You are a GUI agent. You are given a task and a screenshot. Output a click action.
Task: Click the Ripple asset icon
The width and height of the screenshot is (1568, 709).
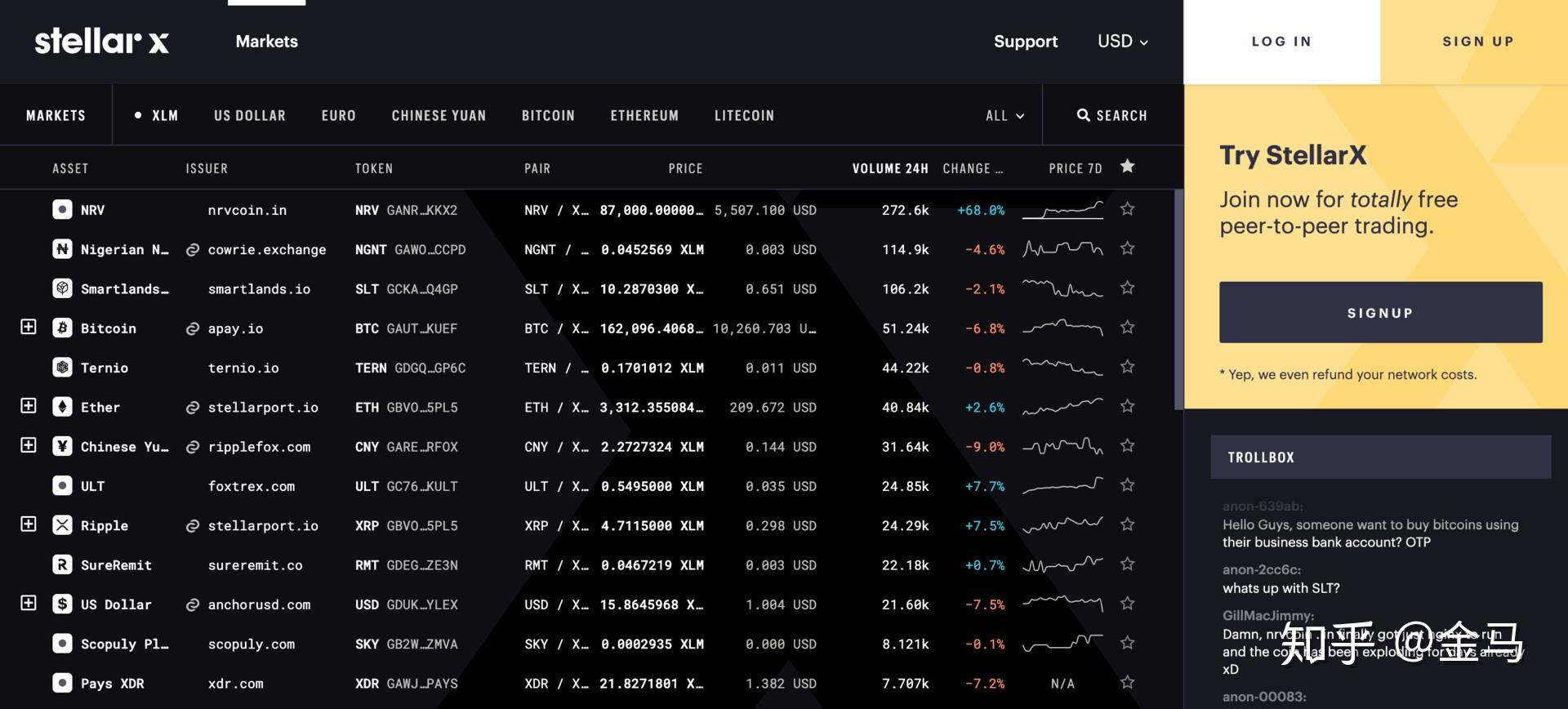(x=62, y=525)
